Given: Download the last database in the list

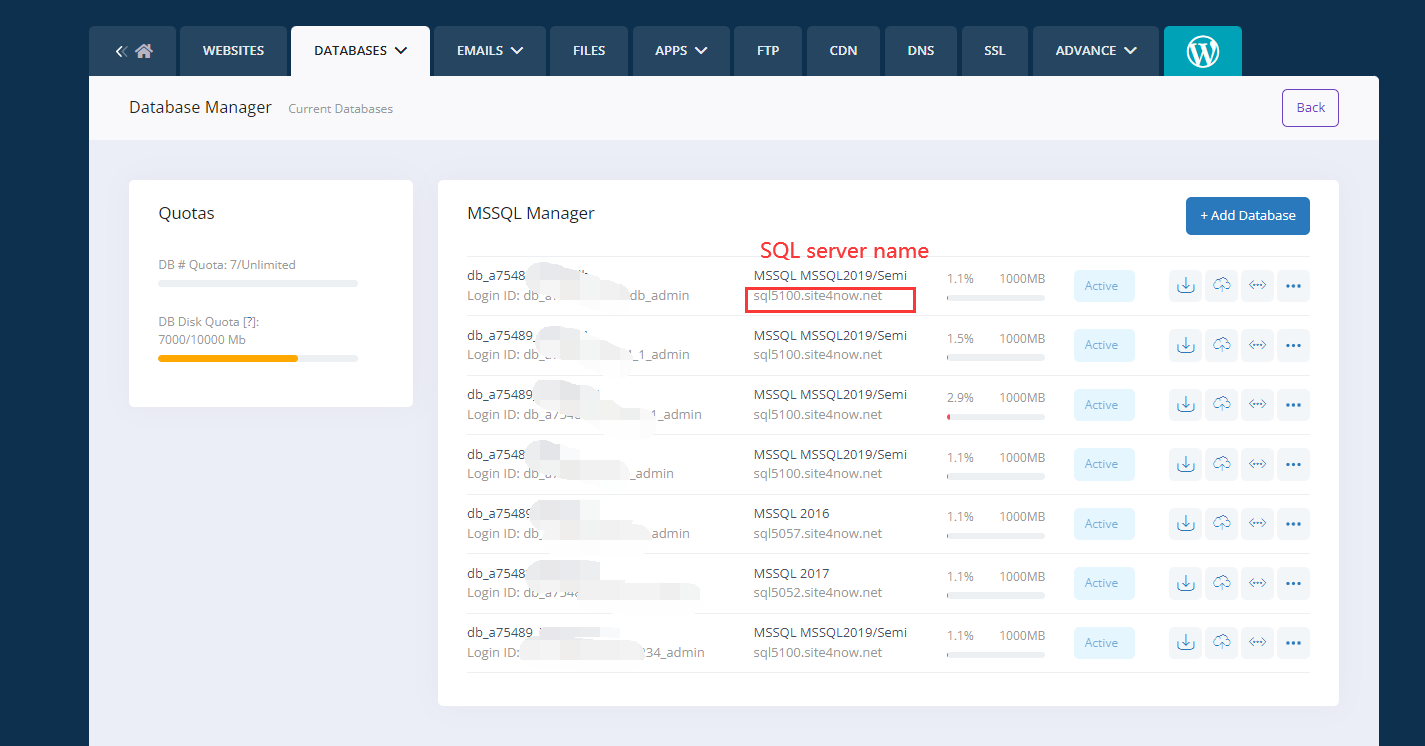Looking at the screenshot, I should click(1185, 643).
